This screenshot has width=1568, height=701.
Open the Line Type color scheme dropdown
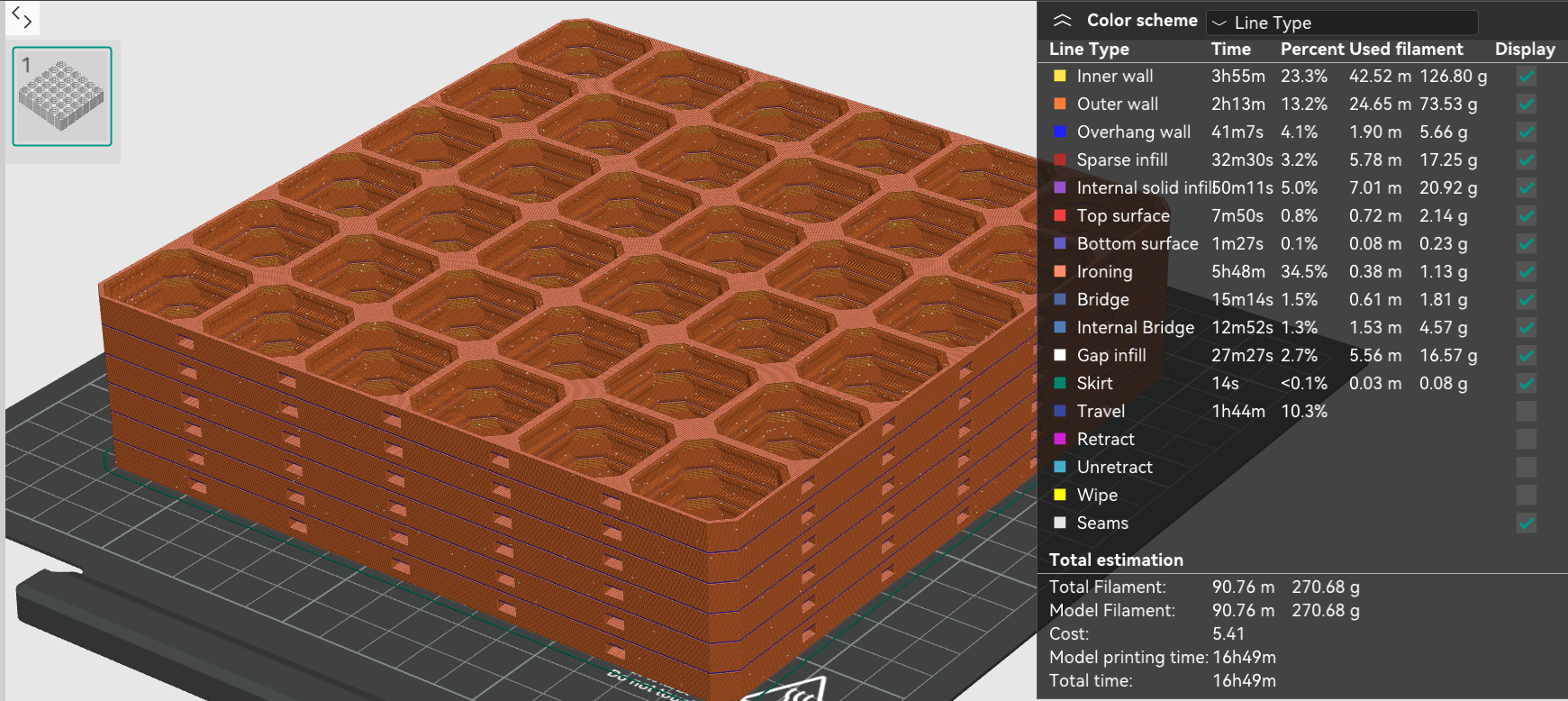click(x=1342, y=23)
